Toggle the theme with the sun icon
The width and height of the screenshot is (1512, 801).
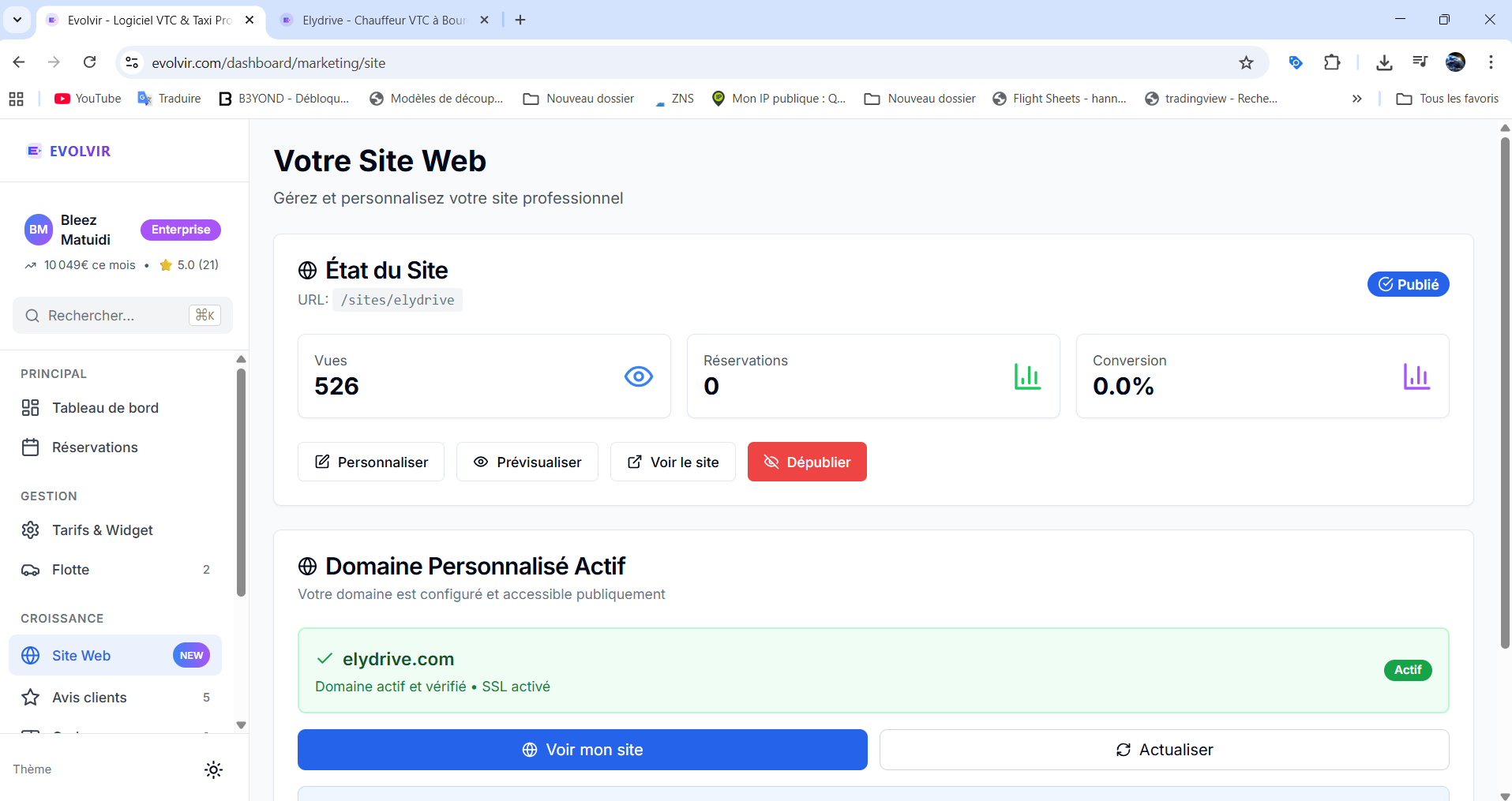(x=213, y=769)
